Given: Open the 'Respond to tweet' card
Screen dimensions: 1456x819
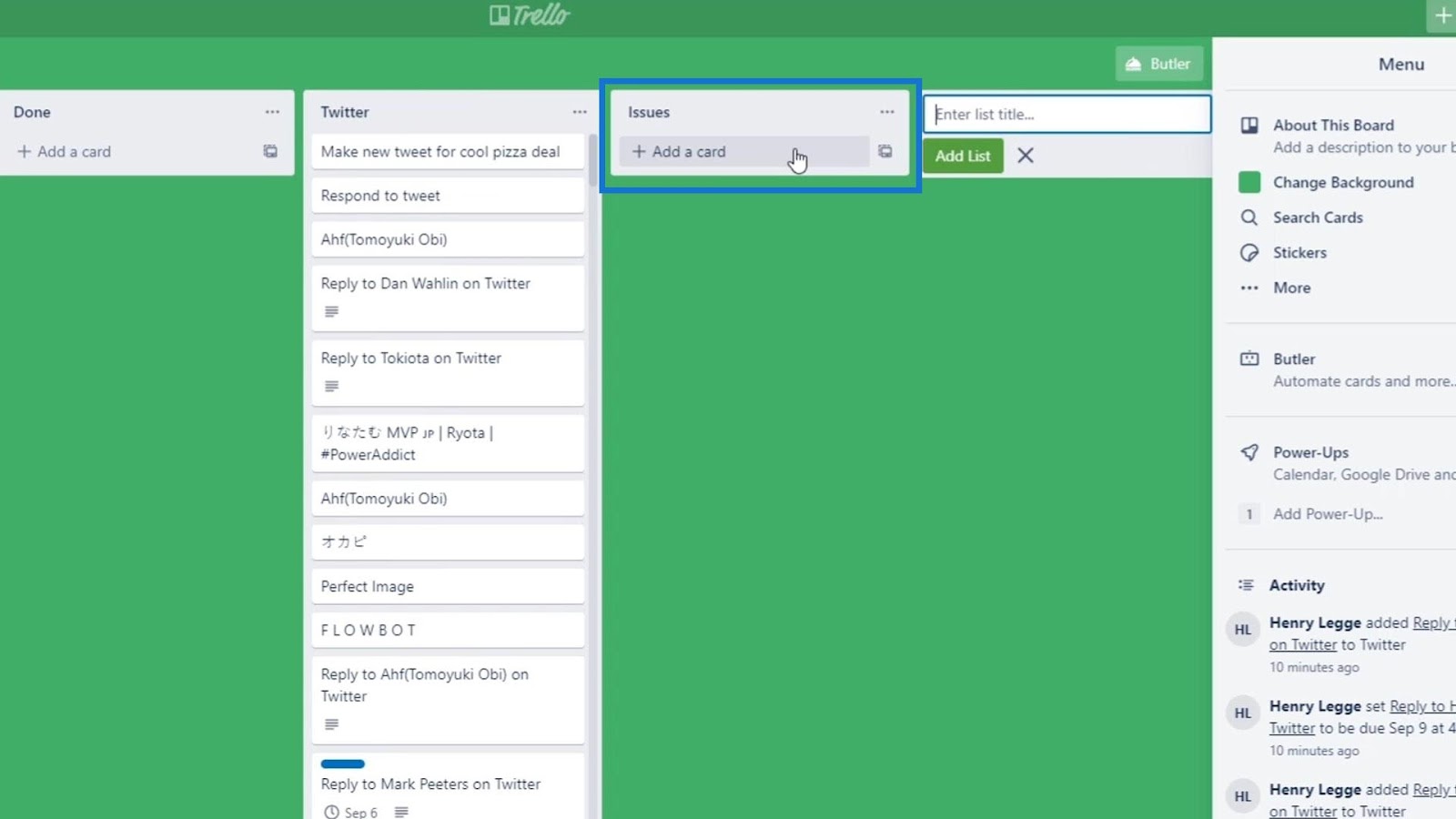Looking at the screenshot, I should pos(448,196).
